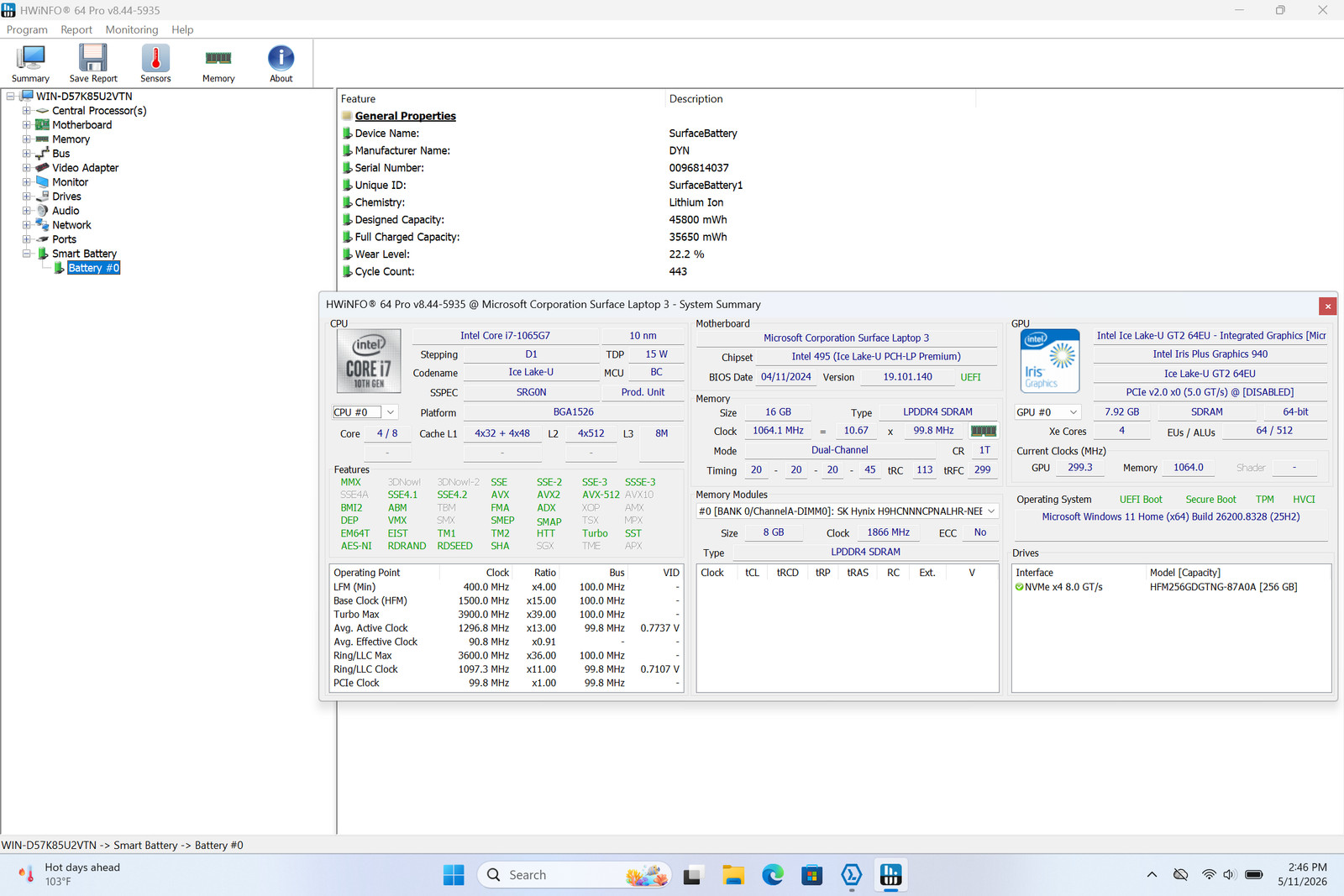Expand the Network tree node

click(26, 225)
